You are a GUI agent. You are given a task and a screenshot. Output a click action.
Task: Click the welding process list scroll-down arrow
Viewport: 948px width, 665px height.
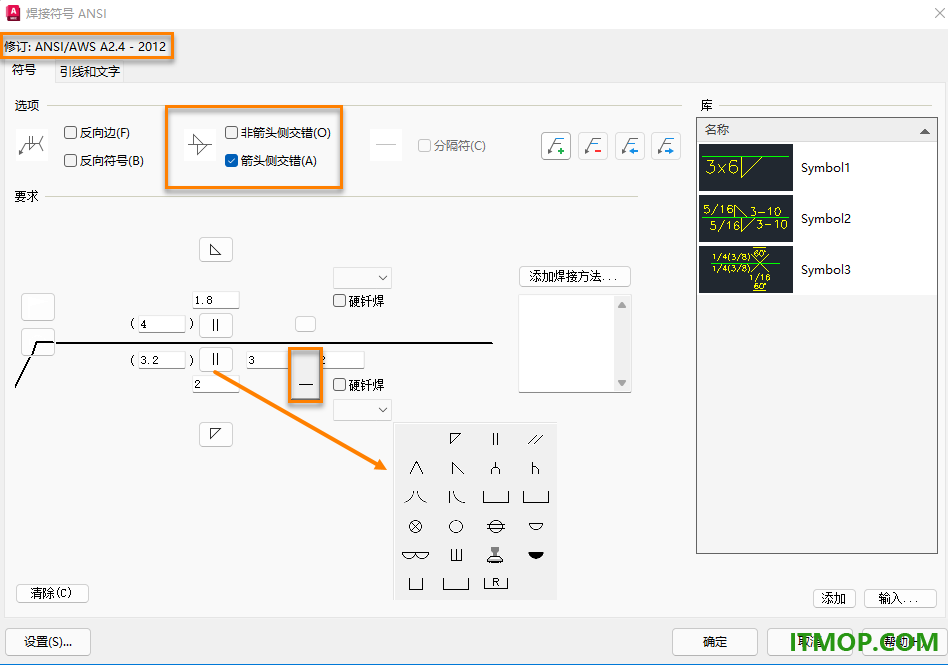(x=622, y=383)
